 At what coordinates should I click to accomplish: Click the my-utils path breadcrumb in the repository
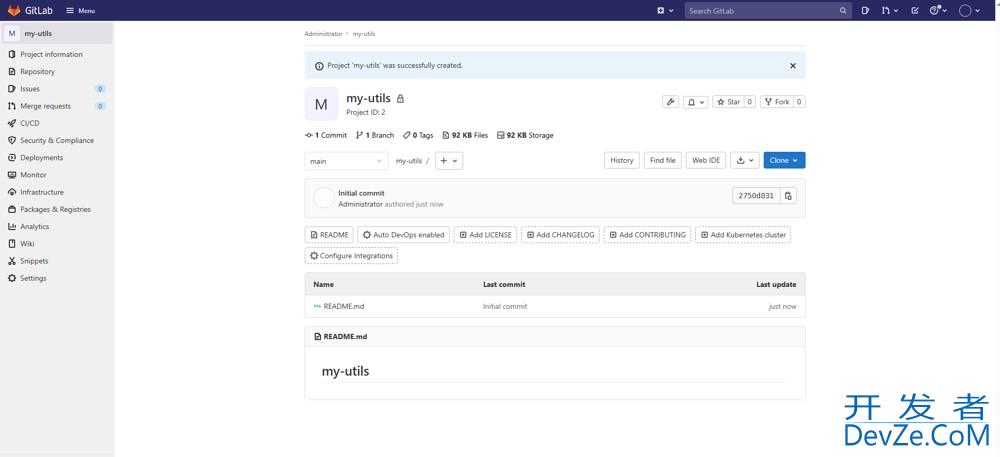(409, 161)
